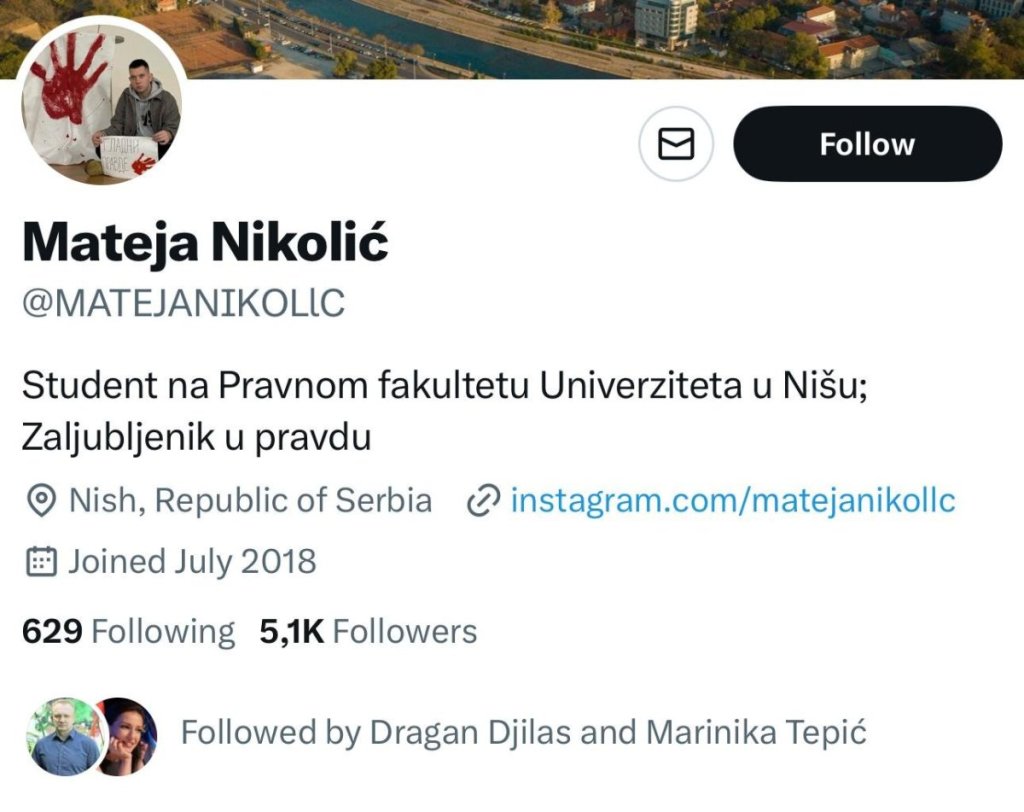Image resolution: width=1024 pixels, height=812 pixels.
Task: Open the instagram.com/matejanikollc link
Action: click(733, 500)
